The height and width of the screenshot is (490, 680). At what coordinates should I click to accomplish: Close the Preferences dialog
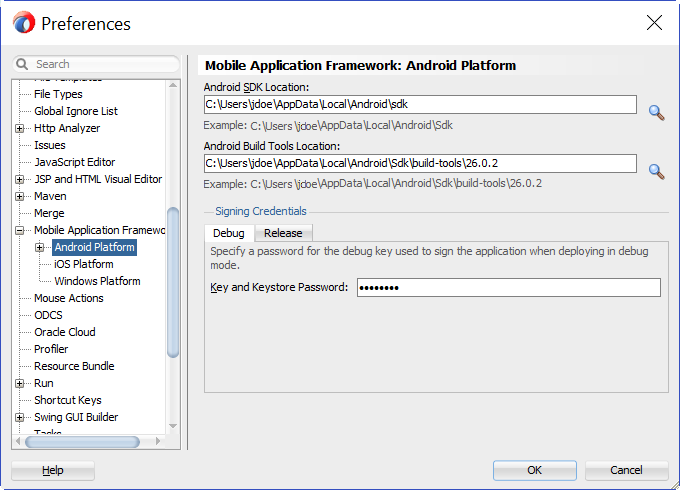pyautogui.click(x=654, y=23)
